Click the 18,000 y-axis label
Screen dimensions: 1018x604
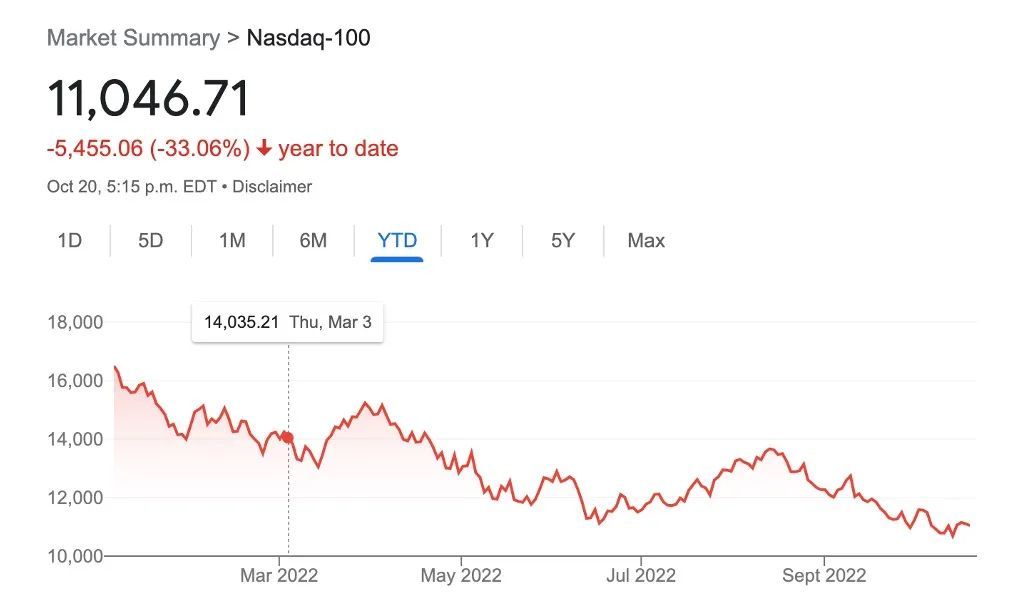click(75, 323)
